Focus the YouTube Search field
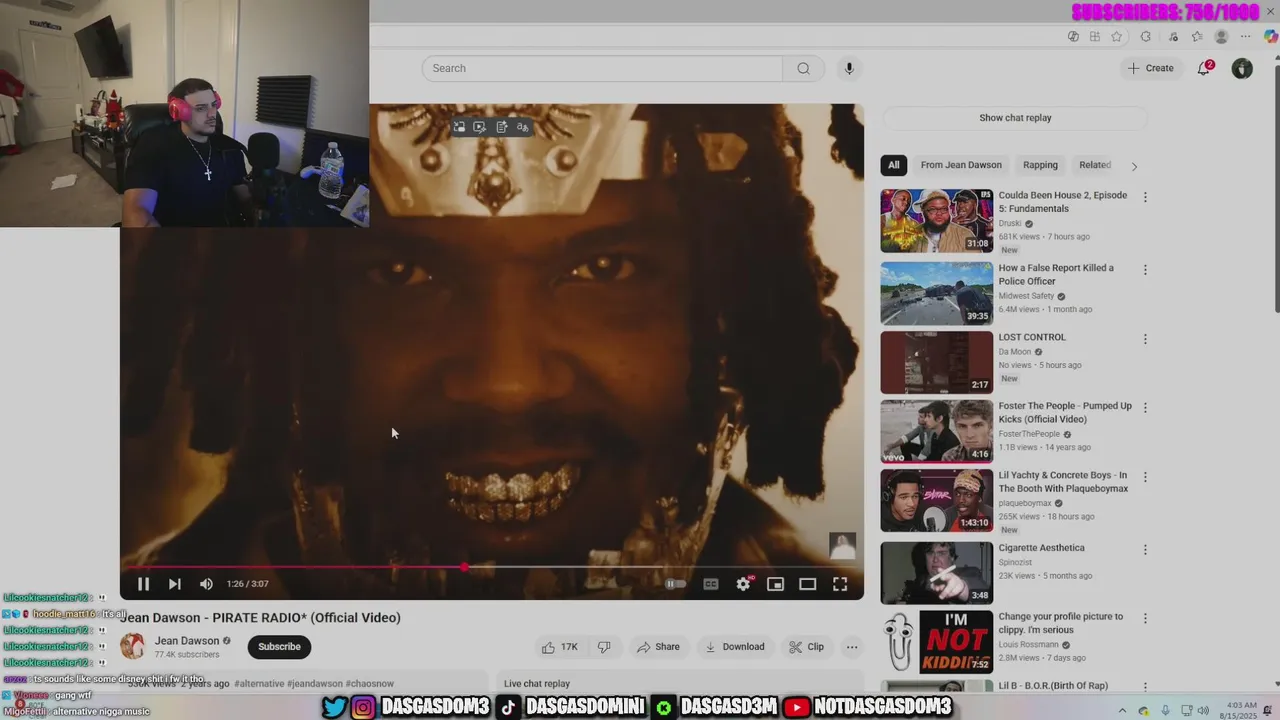The height and width of the screenshot is (720, 1280). point(602,68)
